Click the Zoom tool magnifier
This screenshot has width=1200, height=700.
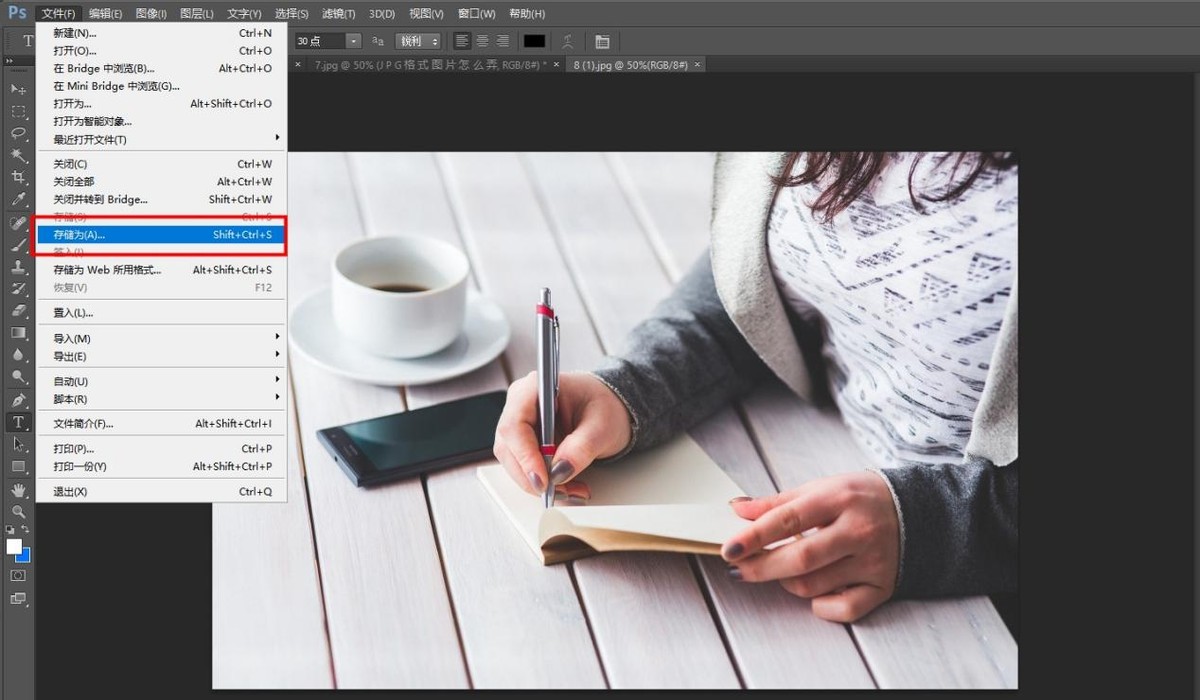coord(18,511)
